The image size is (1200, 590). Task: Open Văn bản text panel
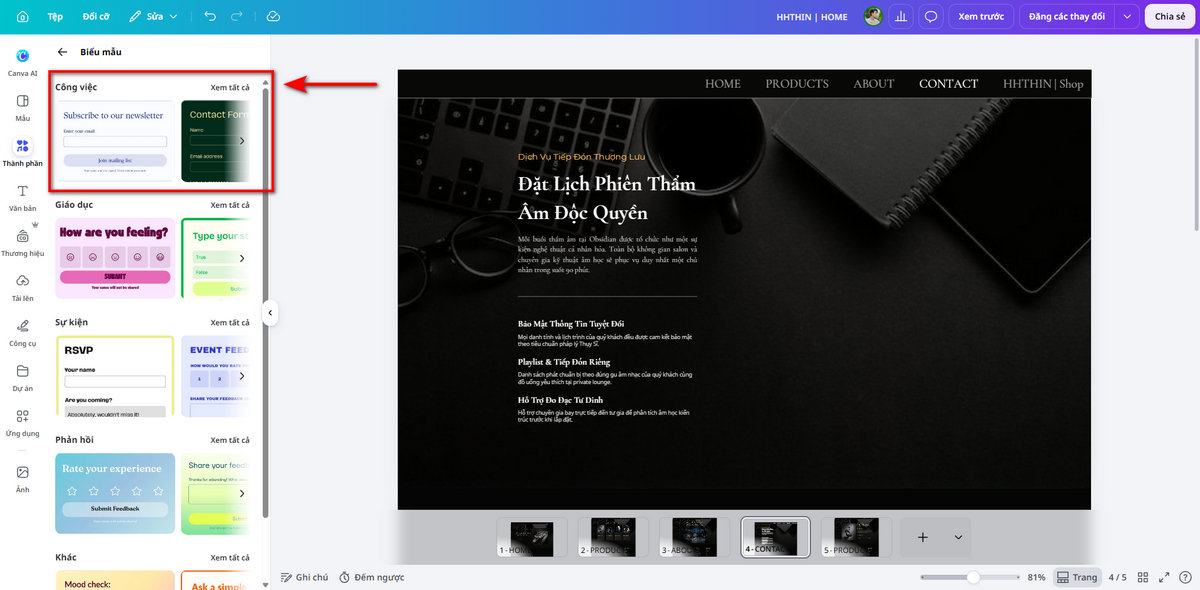(x=22, y=198)
